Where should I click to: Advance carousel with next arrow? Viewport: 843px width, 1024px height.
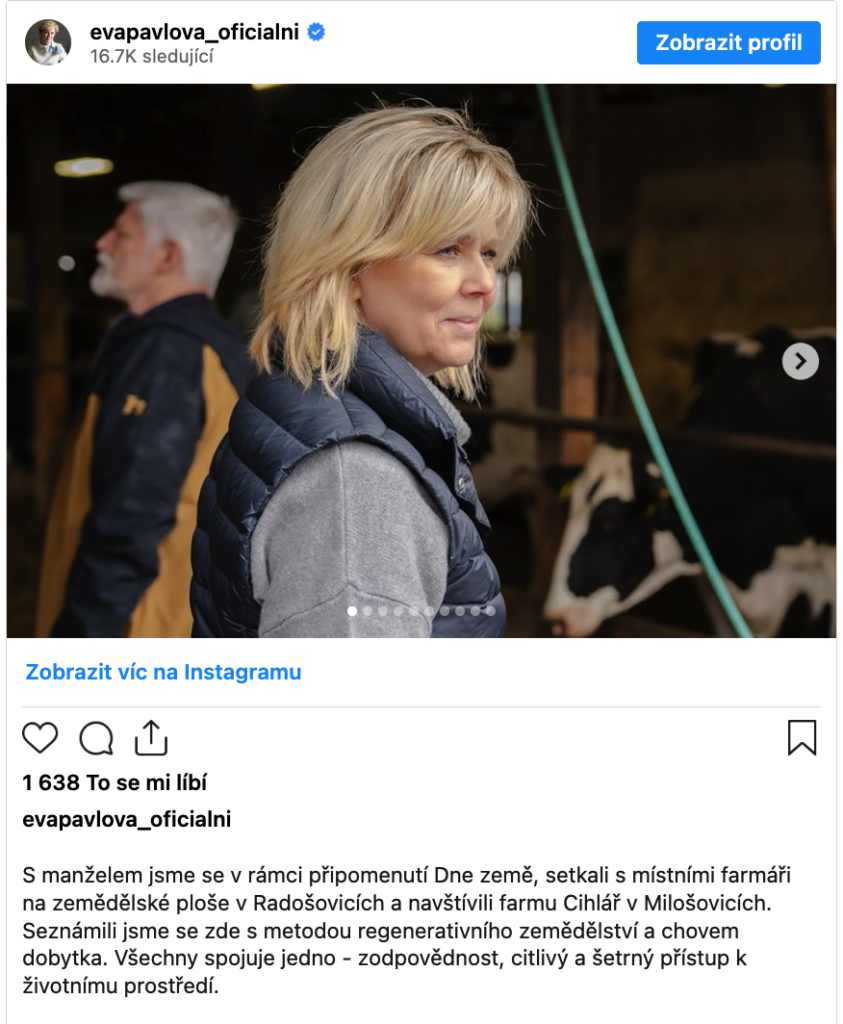pos(801,361)
